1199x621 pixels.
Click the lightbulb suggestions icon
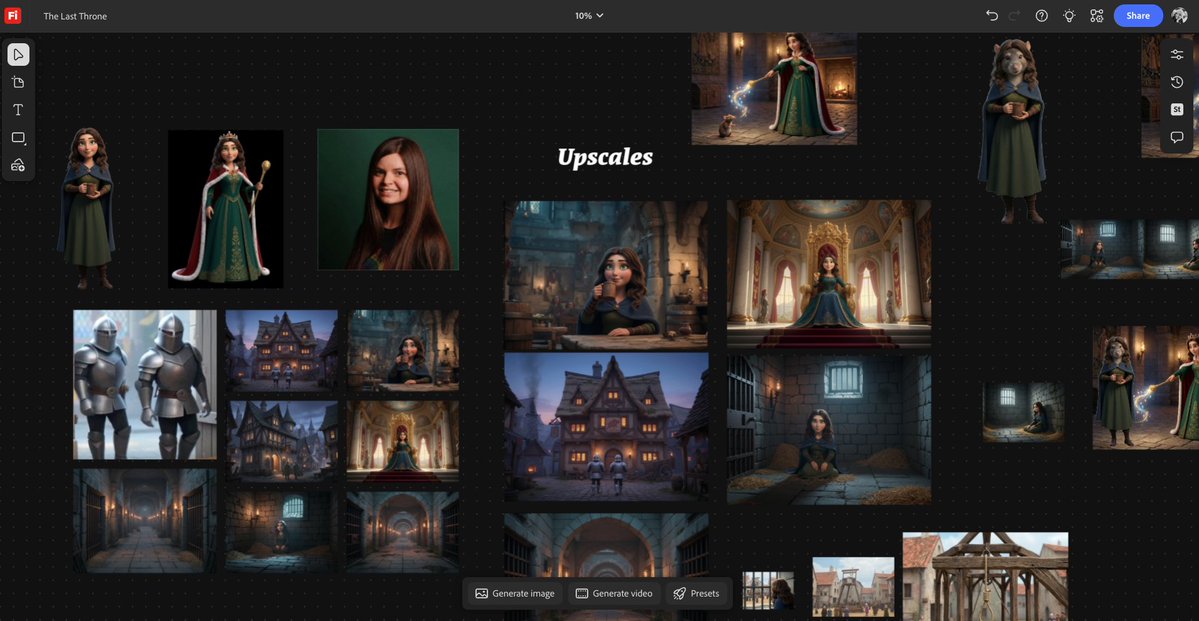tap(1067, 14)
